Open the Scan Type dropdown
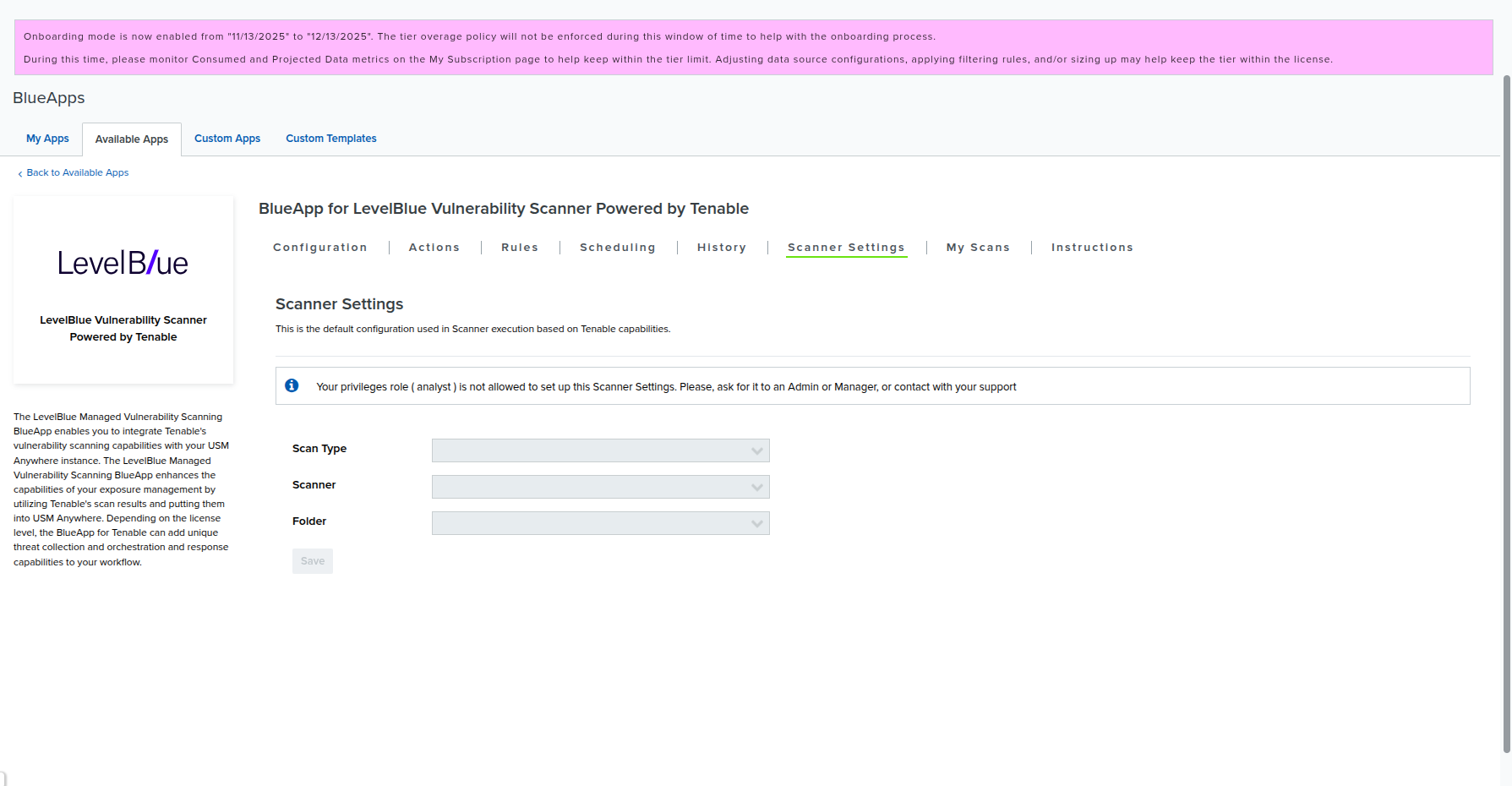1512x786 pixels. (600, 450)
